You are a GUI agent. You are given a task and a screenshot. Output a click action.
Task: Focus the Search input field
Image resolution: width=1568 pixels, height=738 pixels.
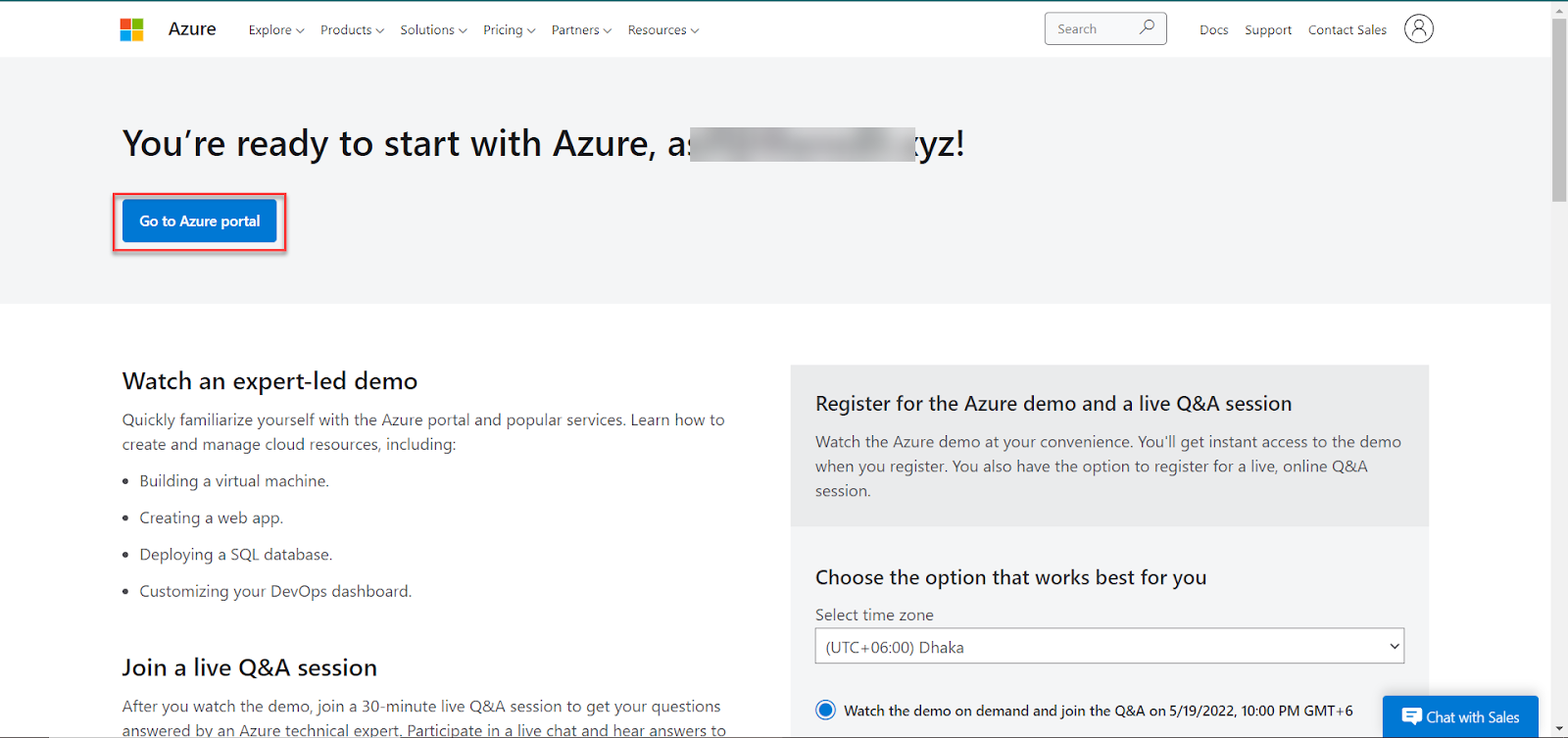click(x=1105, y=28)
